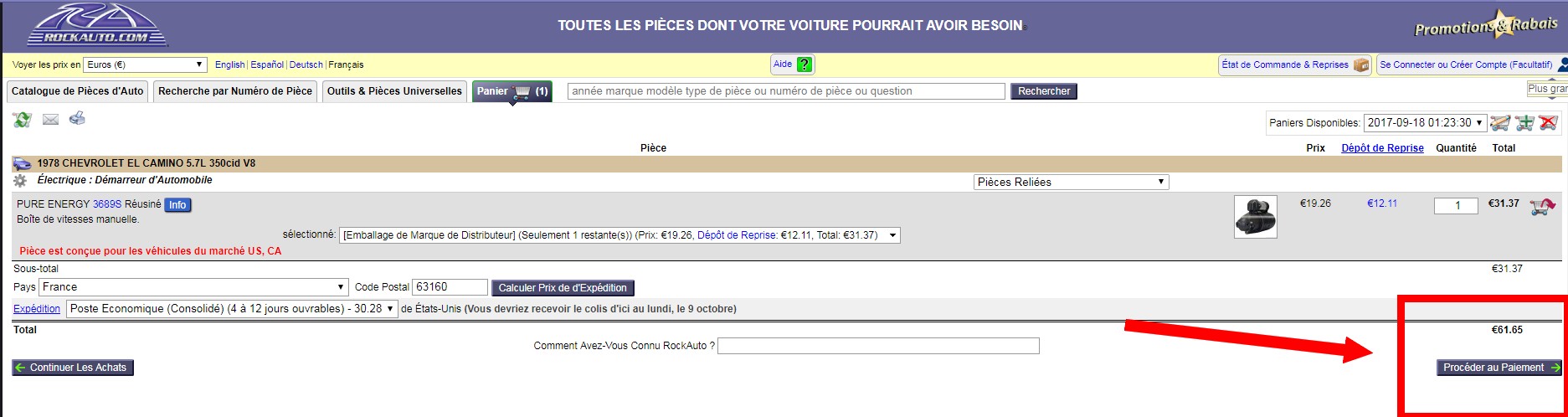Remove the starter item from cart icon
This screenshot has width=1568, height=417.
[x=1542, y=206]
